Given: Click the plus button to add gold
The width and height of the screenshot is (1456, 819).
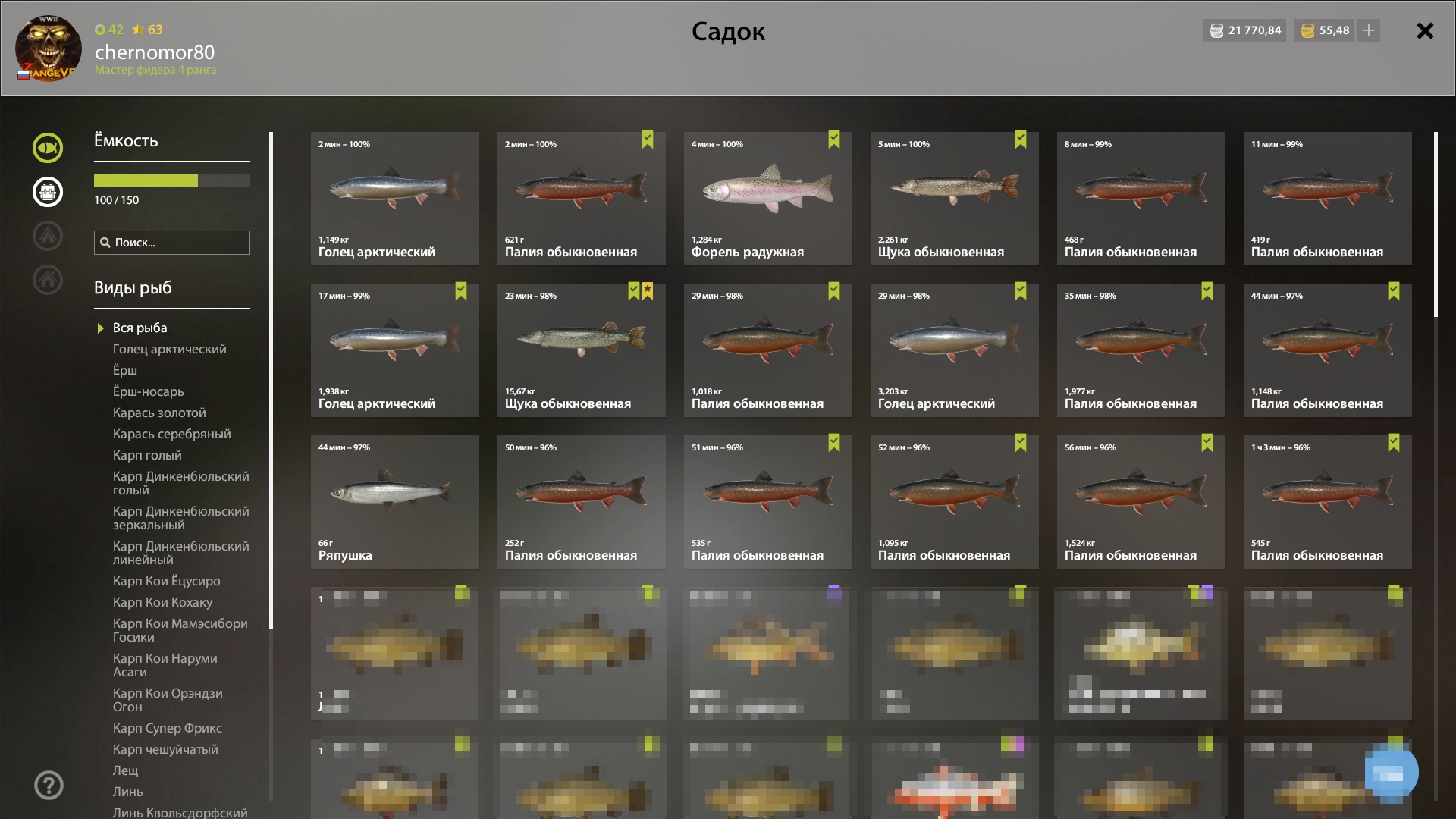Looking at the screenshot, I should [1369, 30].
